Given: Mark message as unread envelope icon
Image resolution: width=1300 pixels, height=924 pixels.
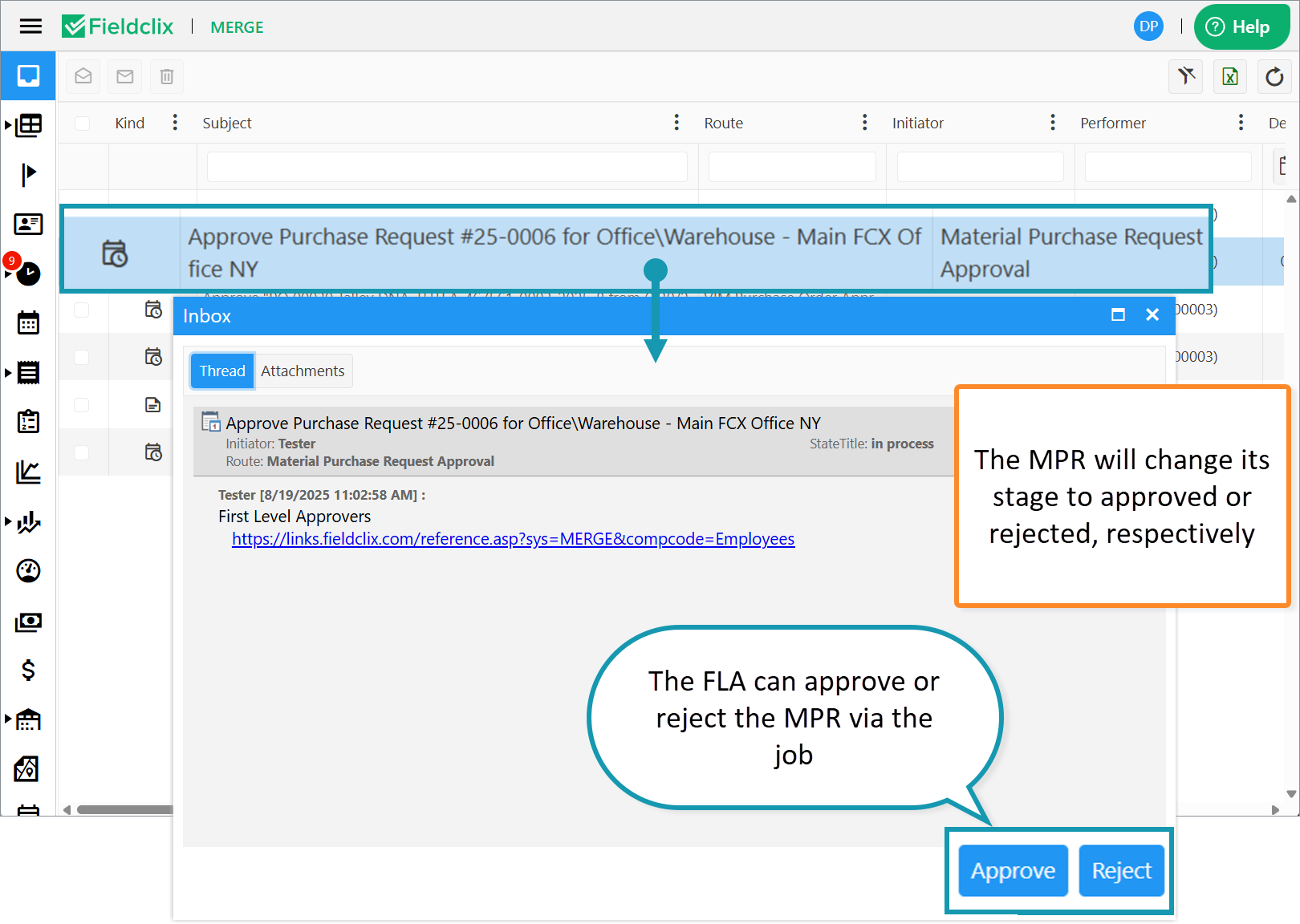Looking at the screenshot, I should (125, 76).
